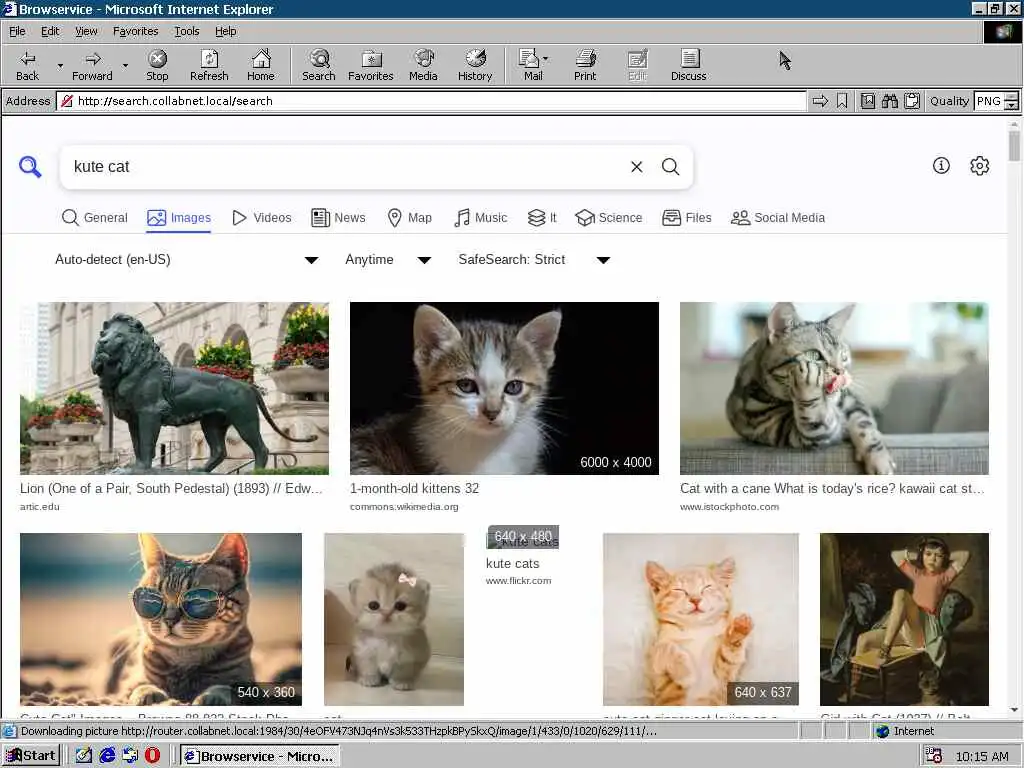Open the Forward history dropdown arrow
This screenshot has height=768, width=1024.
pos(125,65)
